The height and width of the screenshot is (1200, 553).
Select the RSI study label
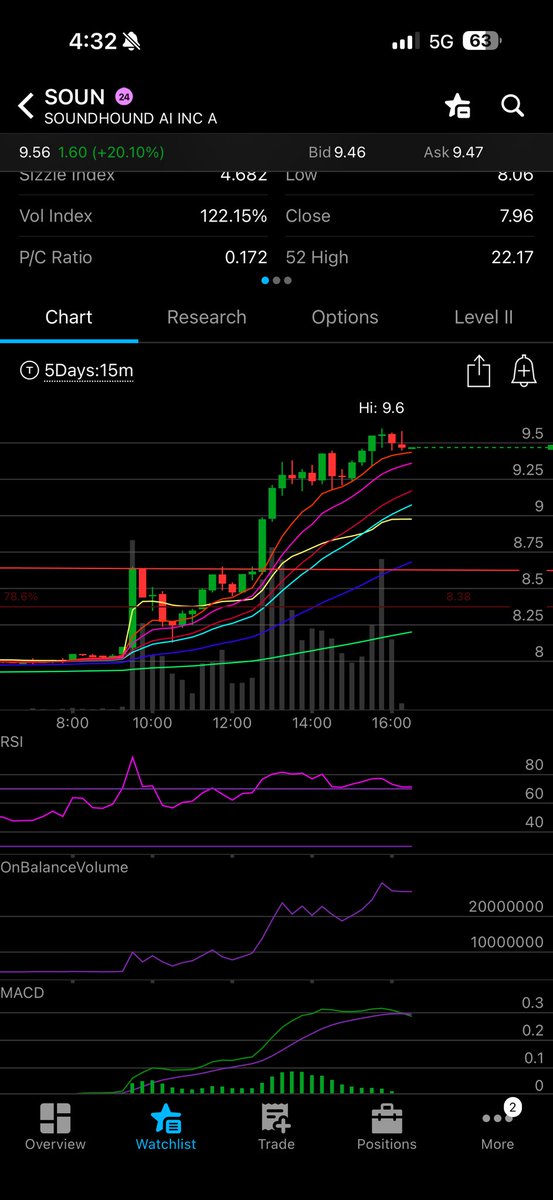pos(13,741)
